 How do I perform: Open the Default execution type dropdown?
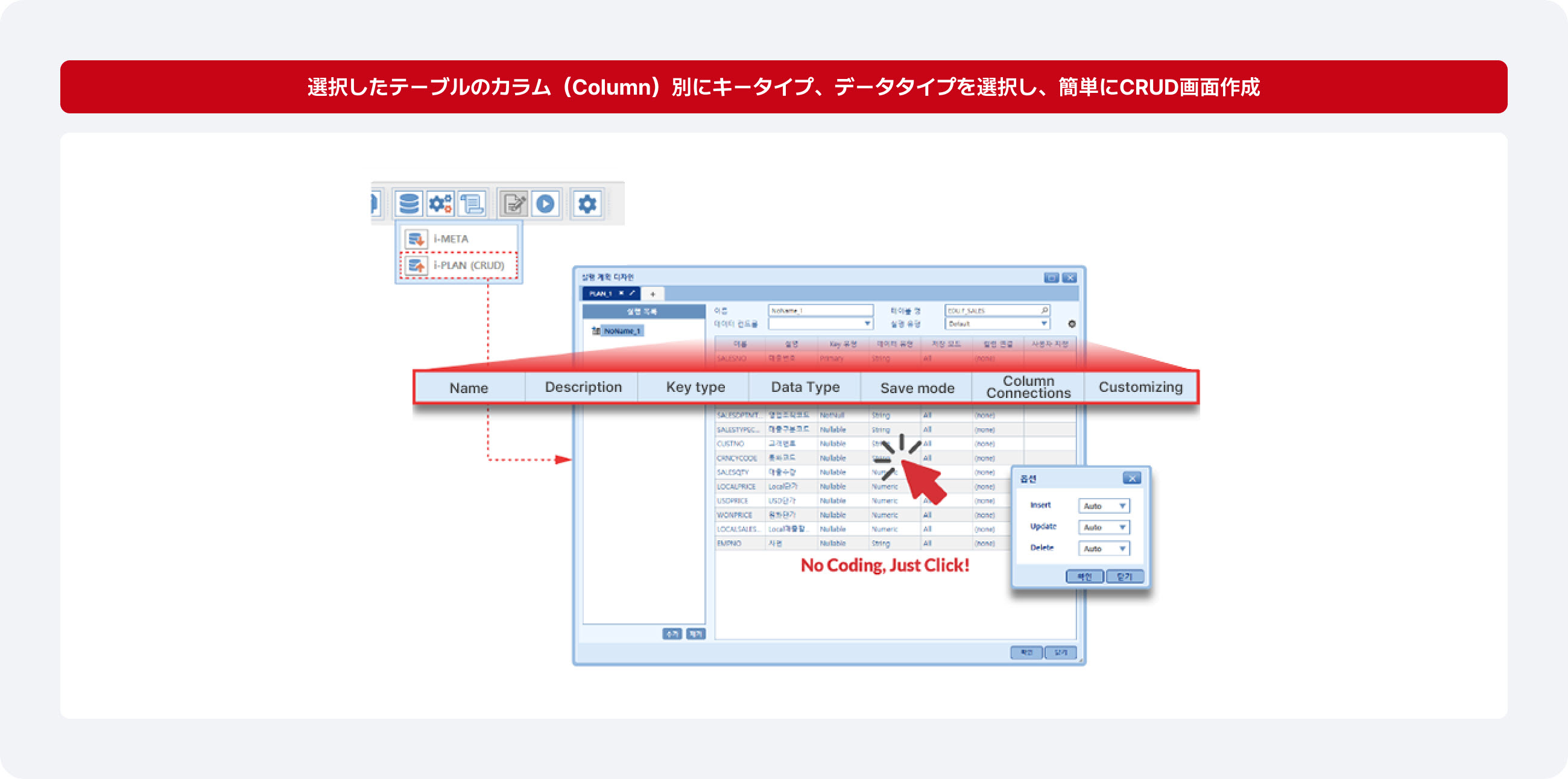pyautogui.click(x=997, y=324)
